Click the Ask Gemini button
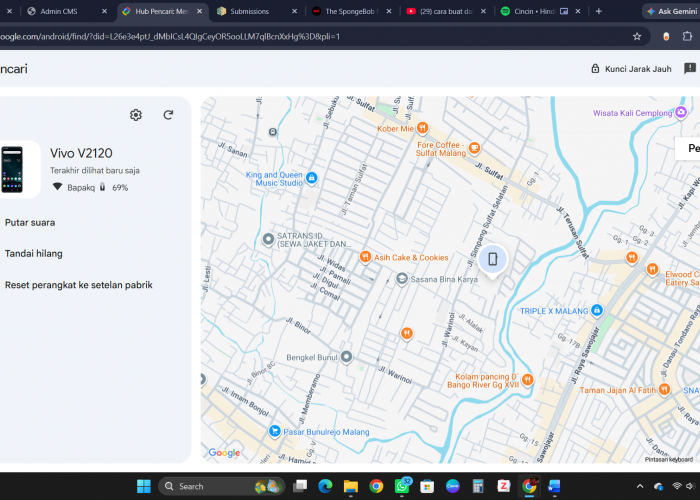 (671, 12)
